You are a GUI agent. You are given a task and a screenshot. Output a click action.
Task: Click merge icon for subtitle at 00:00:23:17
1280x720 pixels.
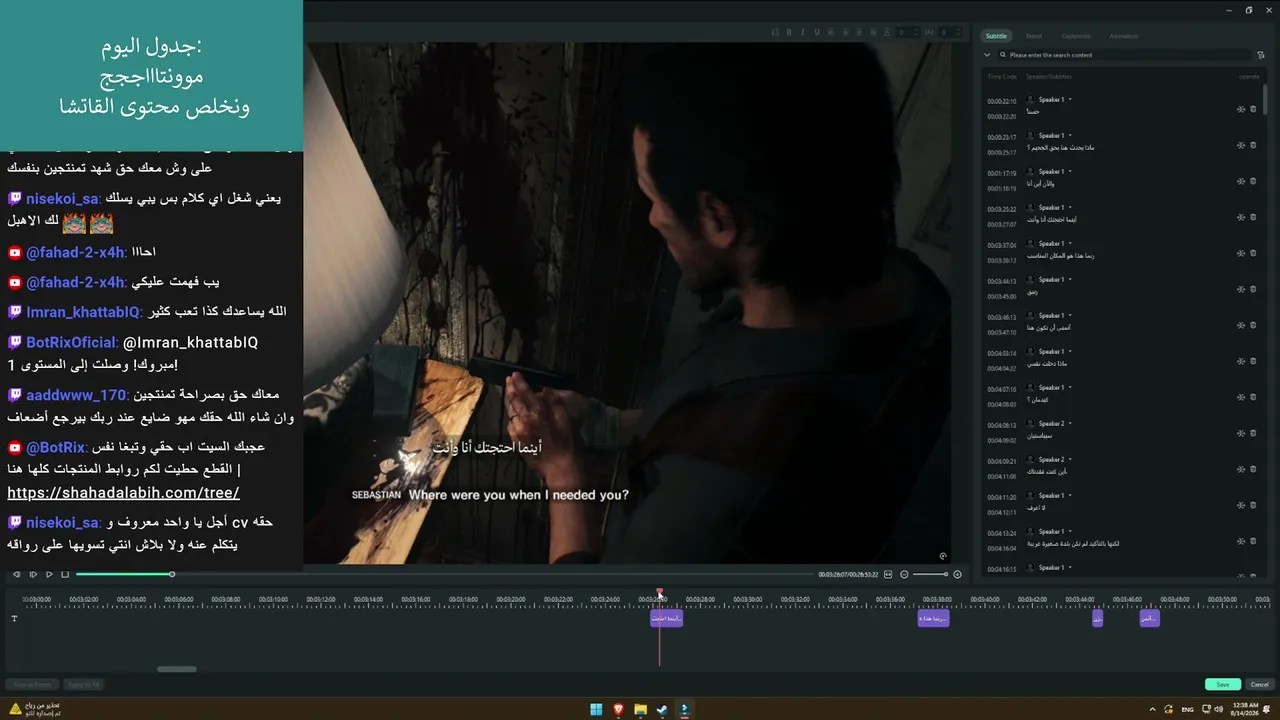1241,145
